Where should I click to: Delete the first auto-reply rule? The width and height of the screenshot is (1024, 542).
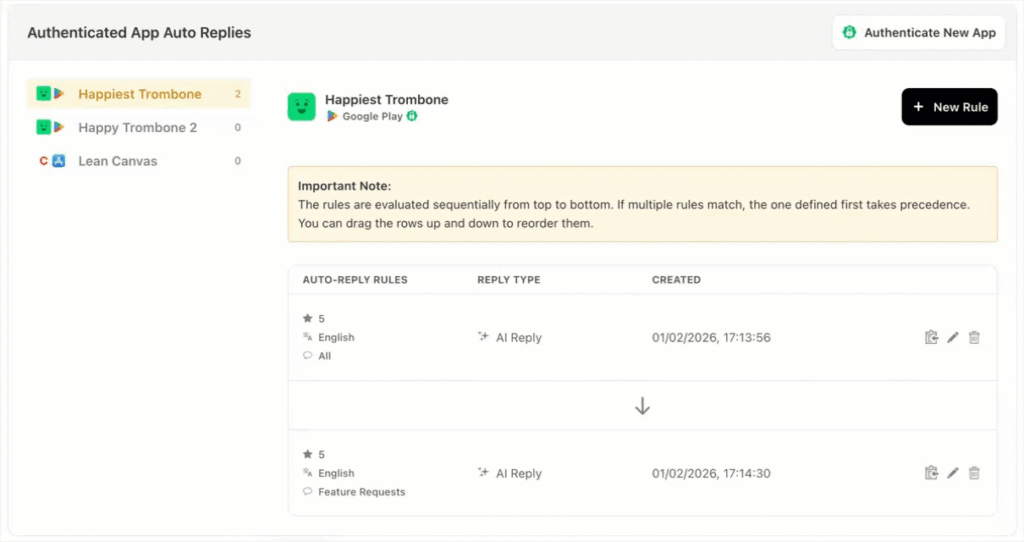(x=974, y=338)
